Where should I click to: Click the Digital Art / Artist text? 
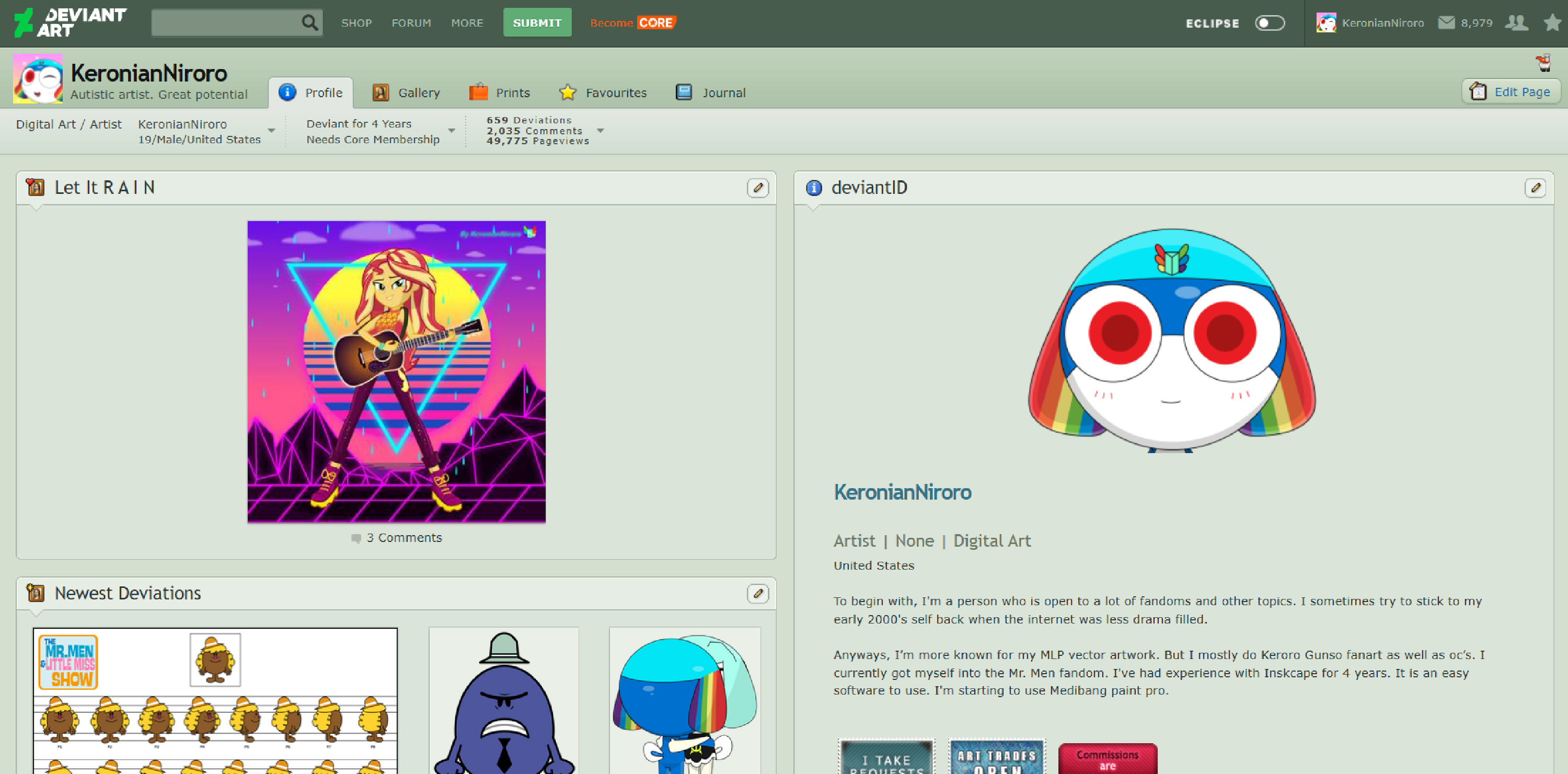pos(69,124)
